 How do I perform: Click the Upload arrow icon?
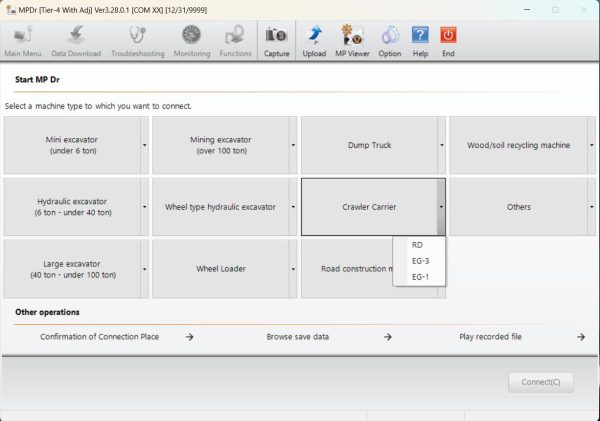point(314,41)
